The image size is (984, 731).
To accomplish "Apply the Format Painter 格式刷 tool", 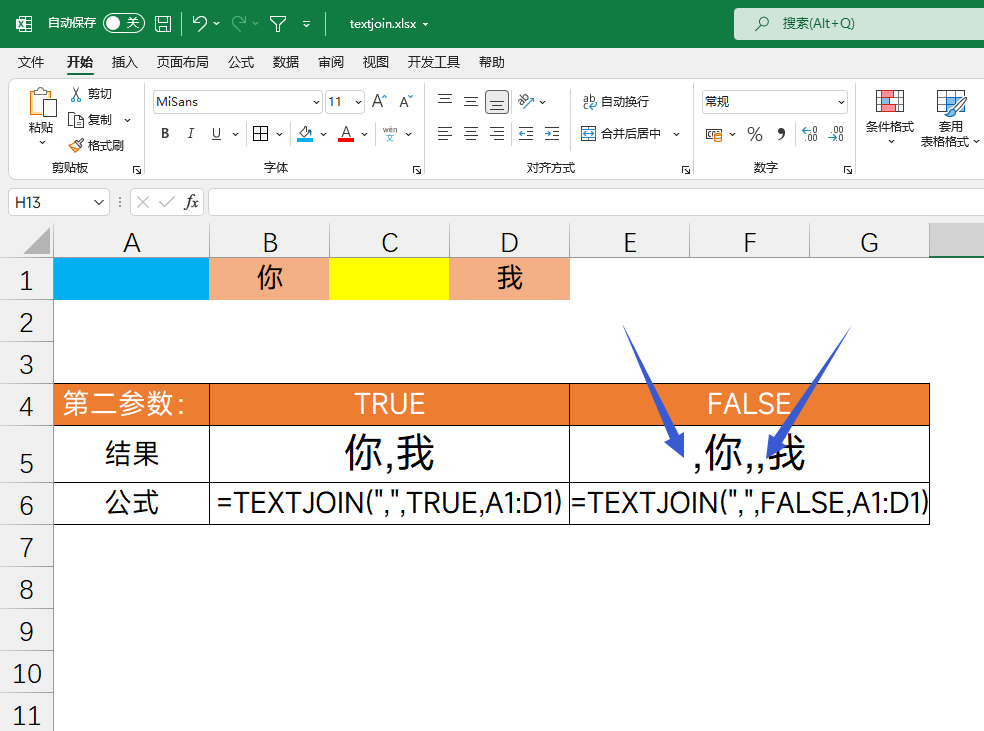I will (98, 145).
